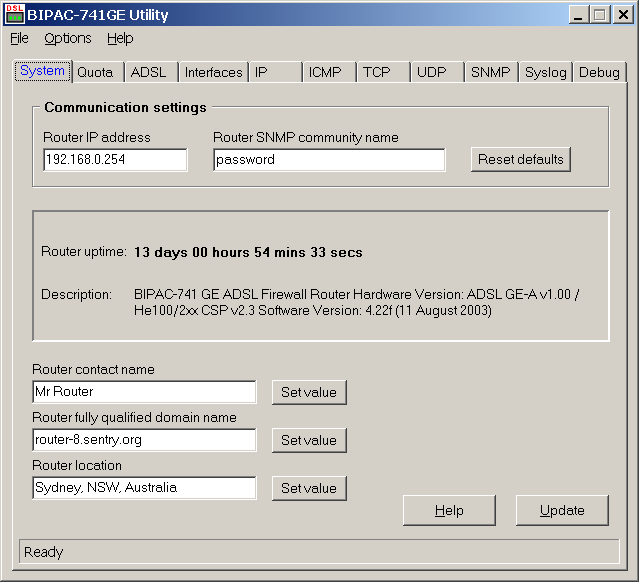Open the ICMP tab
The image size is (639, 582).
[x=329, y=72]
